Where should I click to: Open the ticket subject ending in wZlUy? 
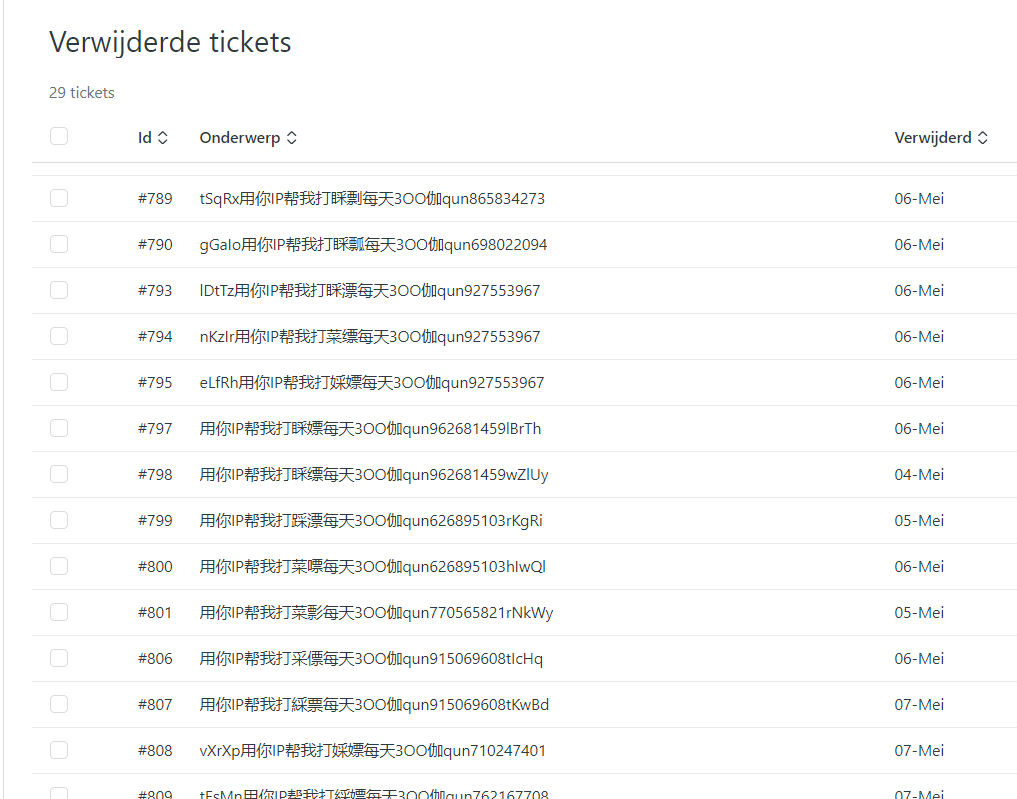pos(374,475)
